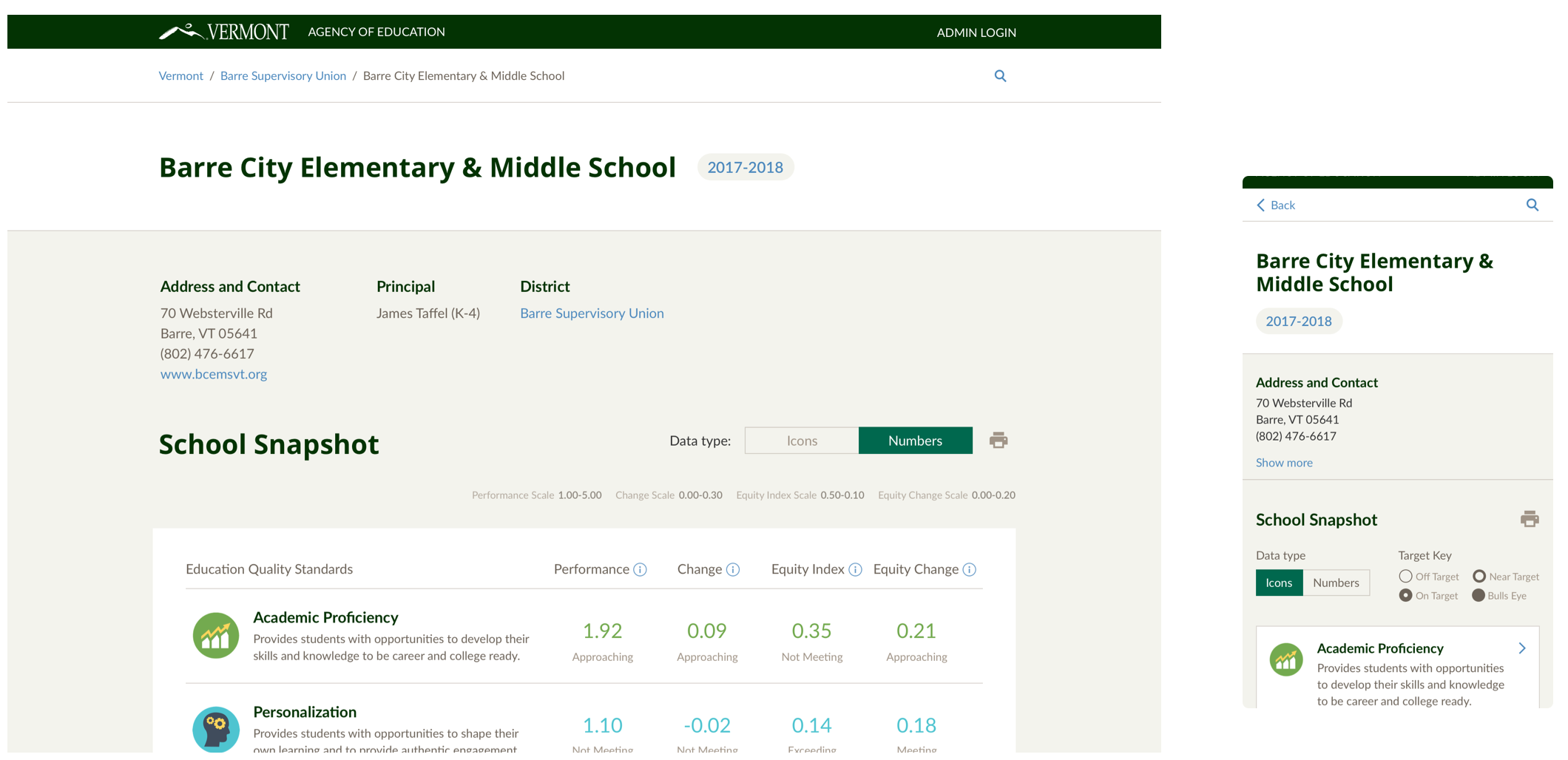Open the 2017-2018 year selector
Image resolution: width=1568 pixels, height=760 pixels.
click(x=745, y=167)
